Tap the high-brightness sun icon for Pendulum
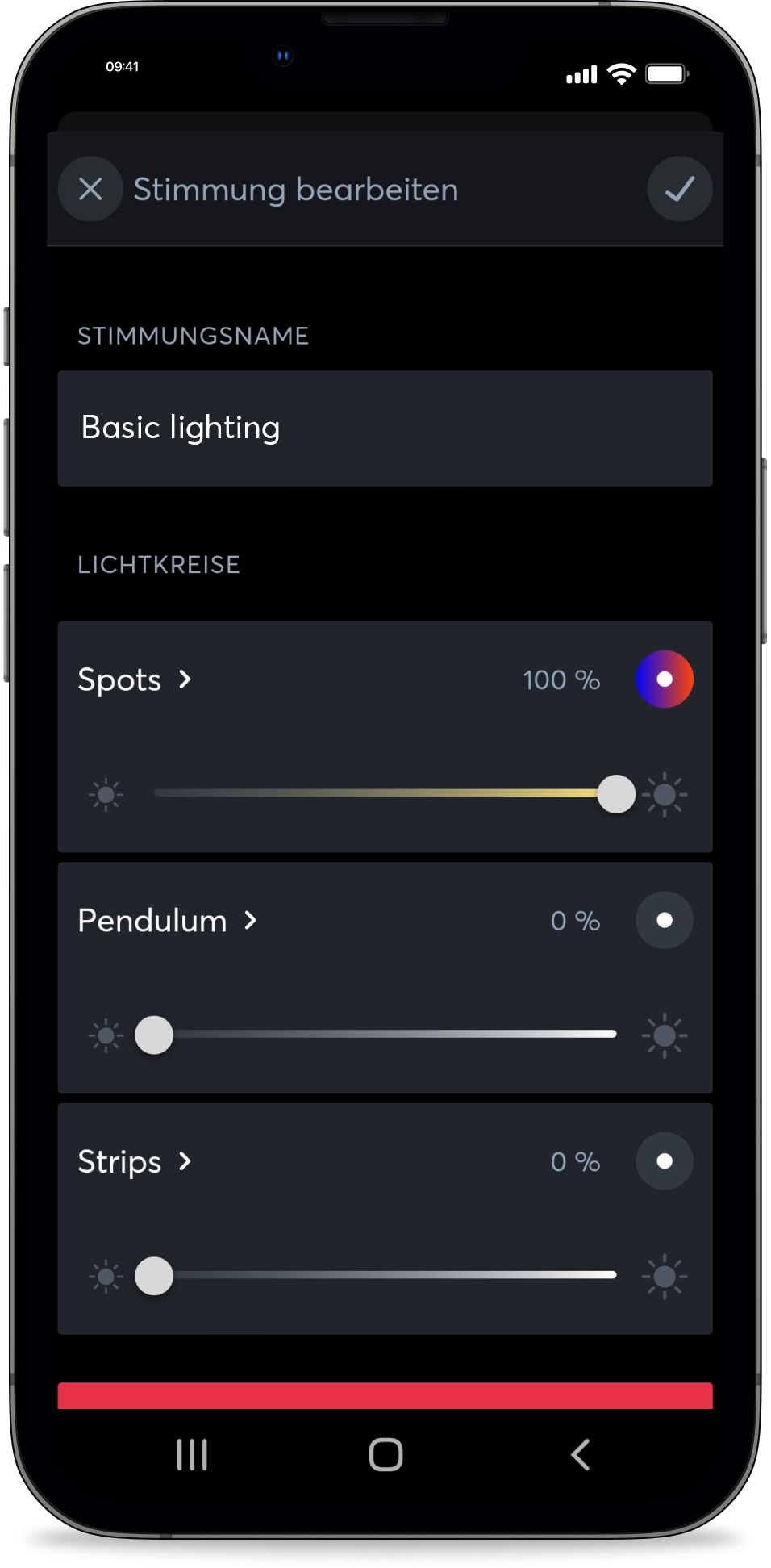The image size is (771, 1568). pyautogui.click(x=665, y=1035)
